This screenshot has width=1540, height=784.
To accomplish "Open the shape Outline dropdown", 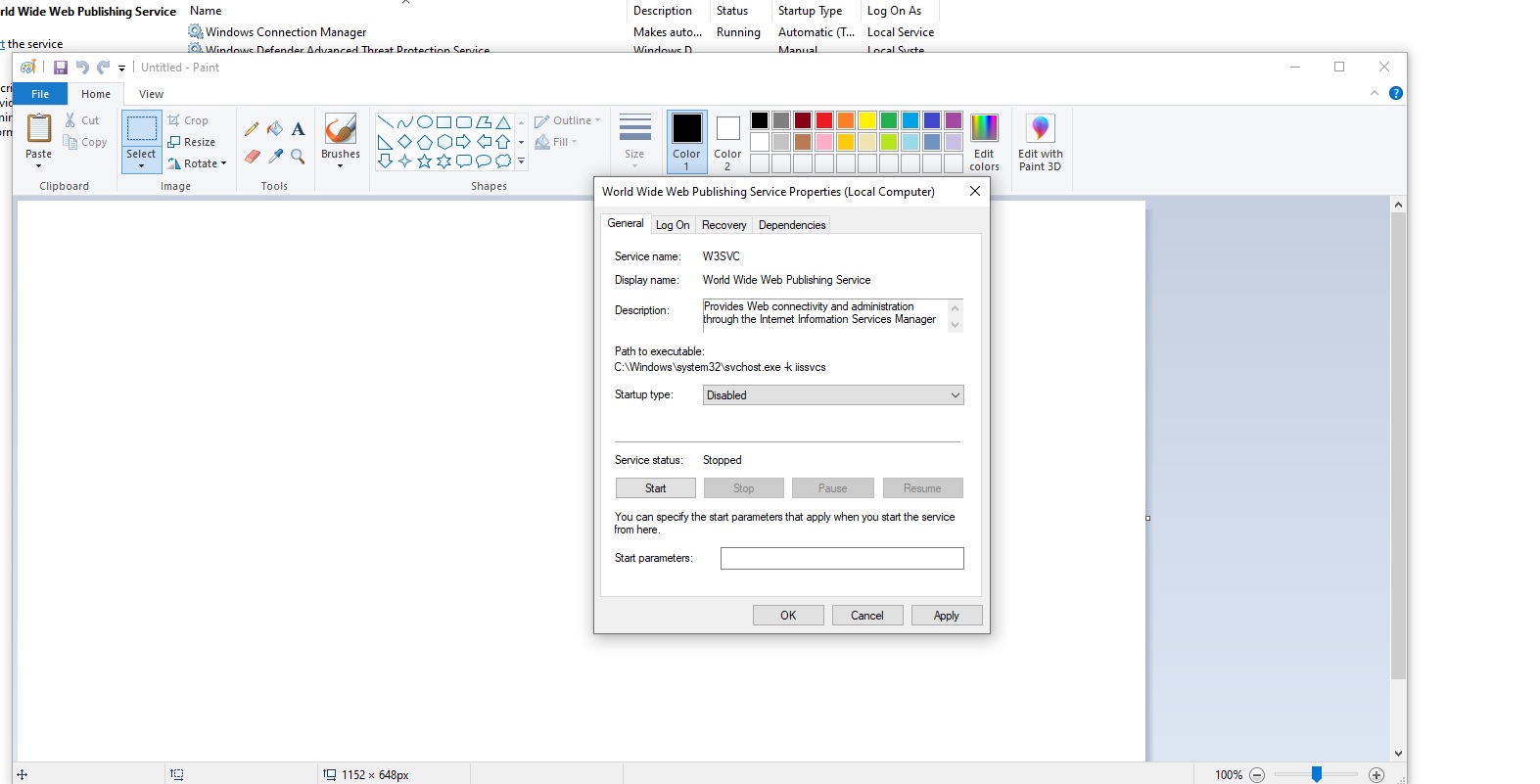I will point(568,120).
